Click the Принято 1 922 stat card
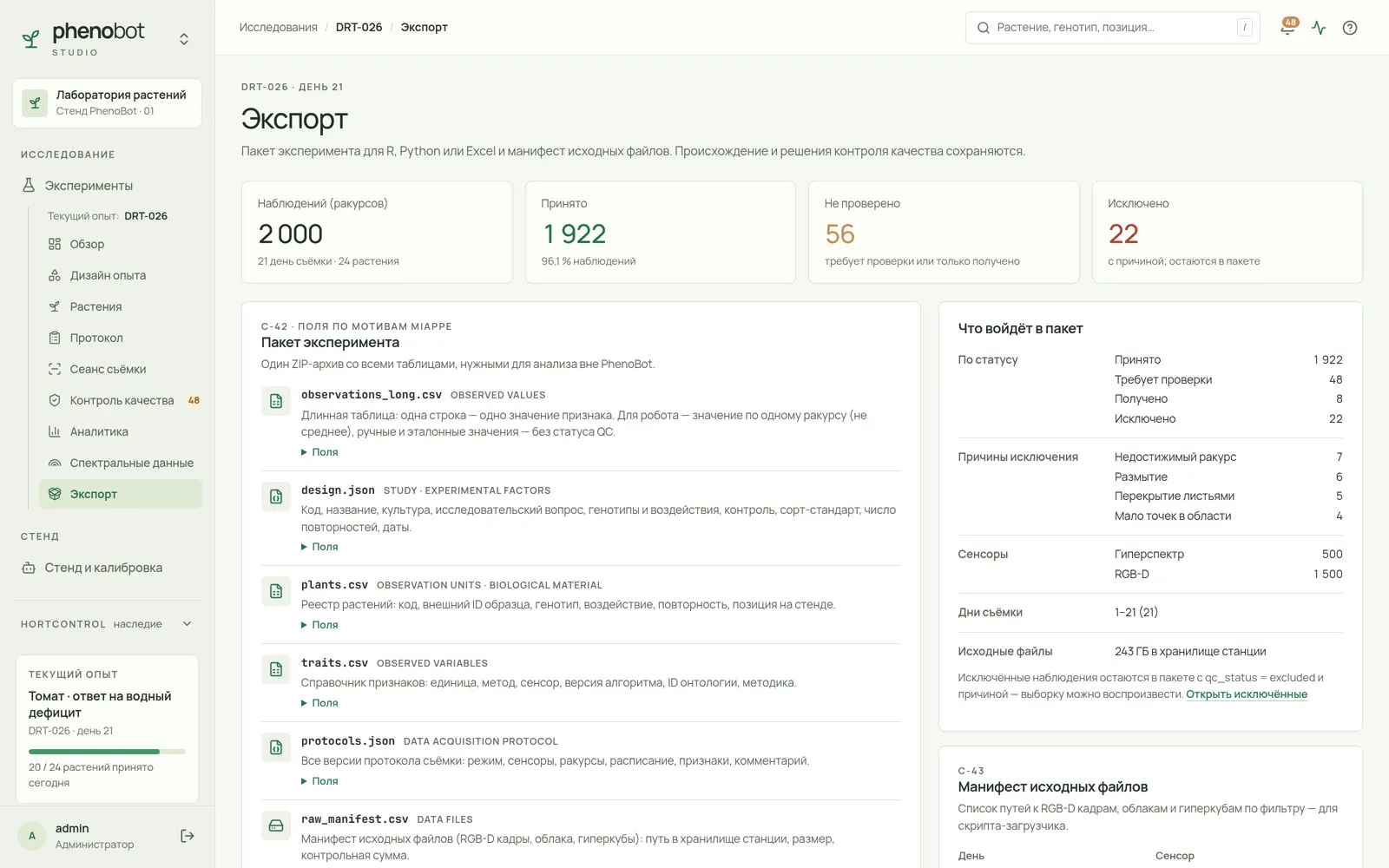1389x868 pixels. point(661,232)
